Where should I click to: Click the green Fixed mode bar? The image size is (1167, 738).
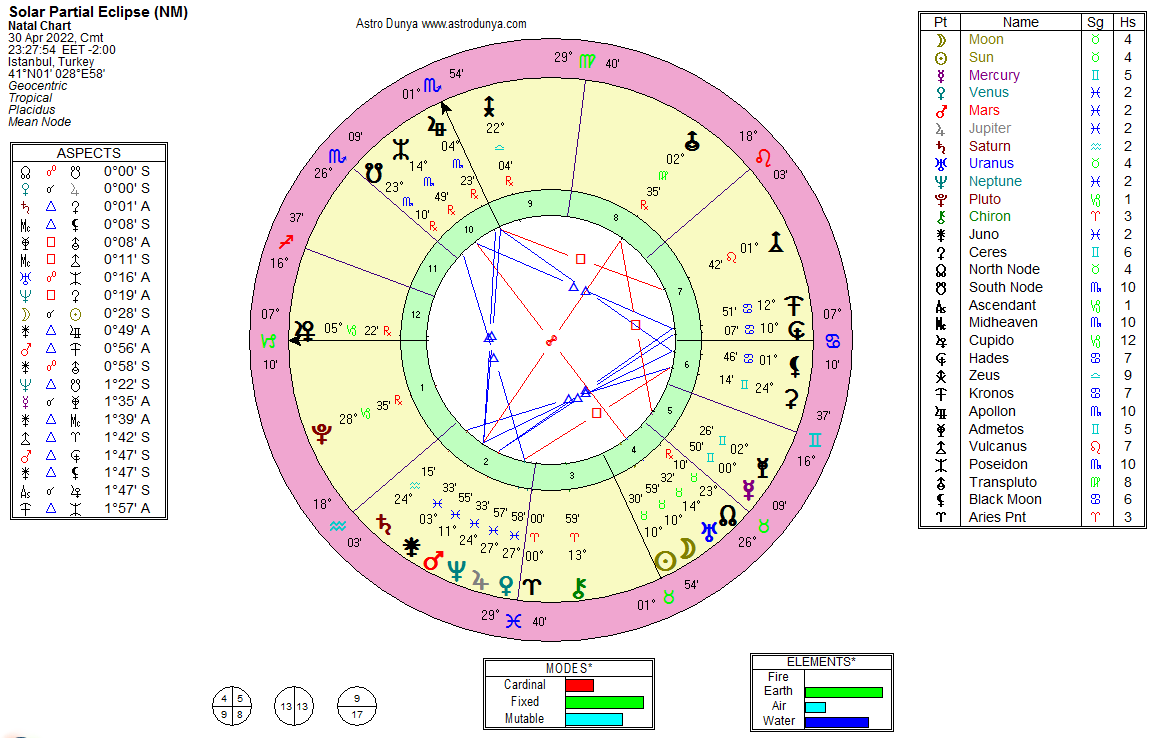coord(604,702)
